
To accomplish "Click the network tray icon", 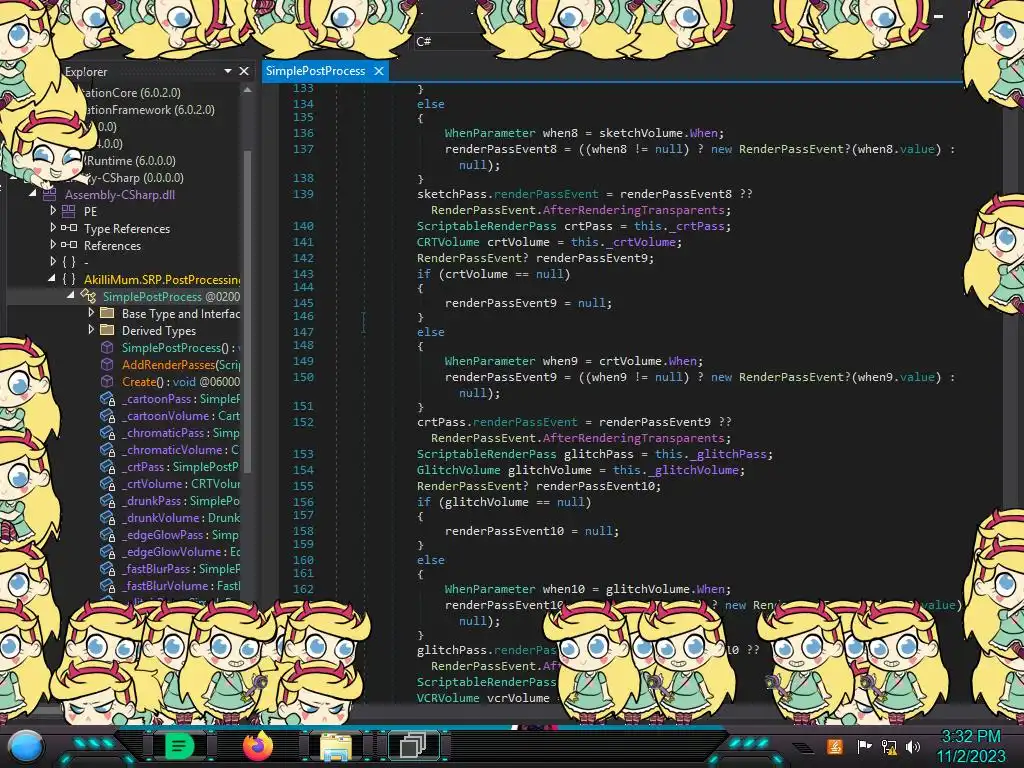I will [889, 746].
